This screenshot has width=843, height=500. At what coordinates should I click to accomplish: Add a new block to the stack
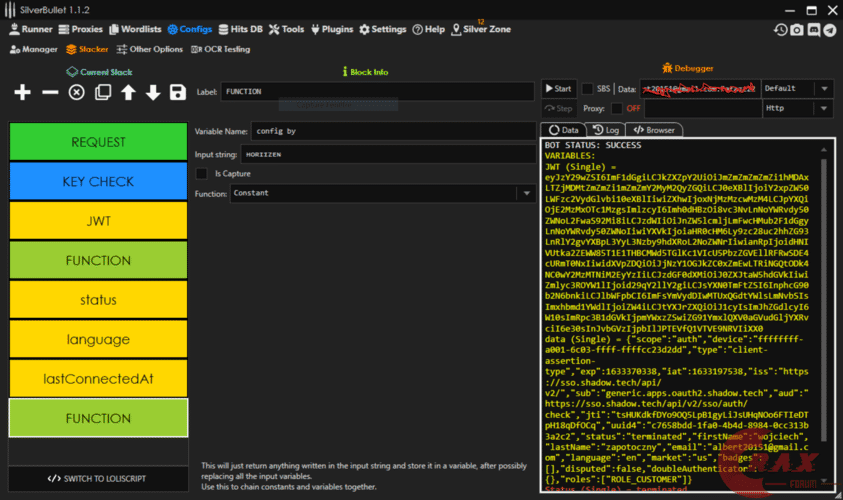point(22,92)
